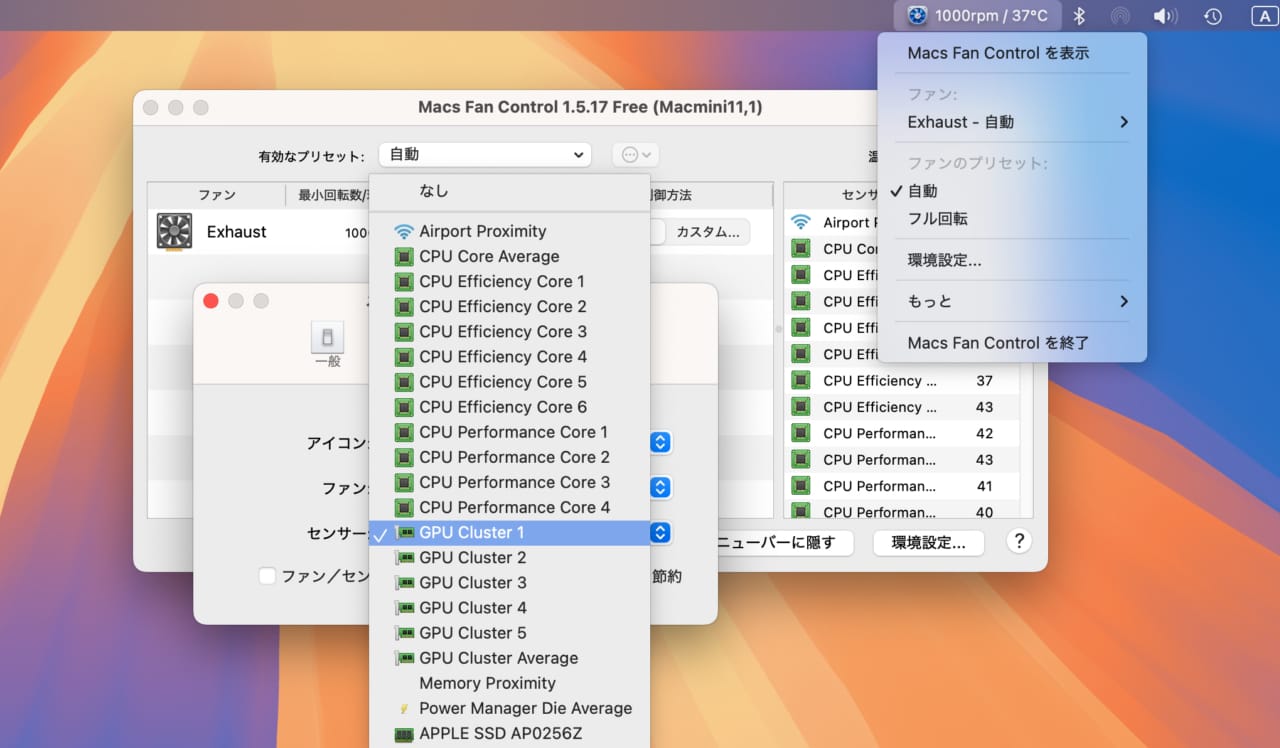Click the Exhaust fan name in list

[236, 232]
